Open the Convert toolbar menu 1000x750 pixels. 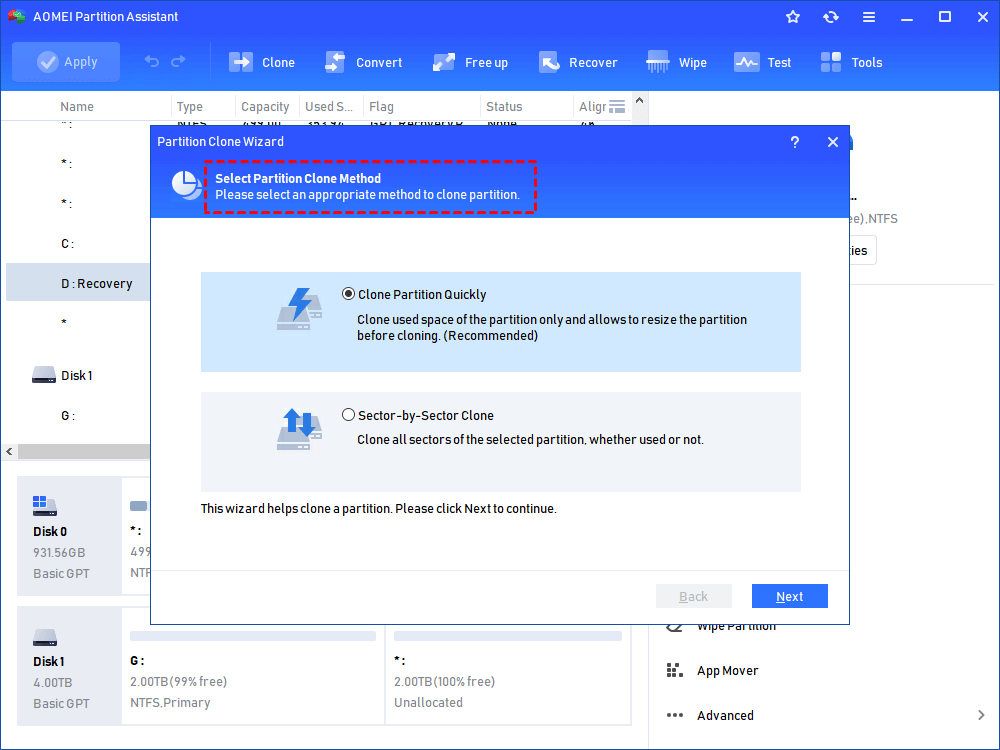click(364, 62)
